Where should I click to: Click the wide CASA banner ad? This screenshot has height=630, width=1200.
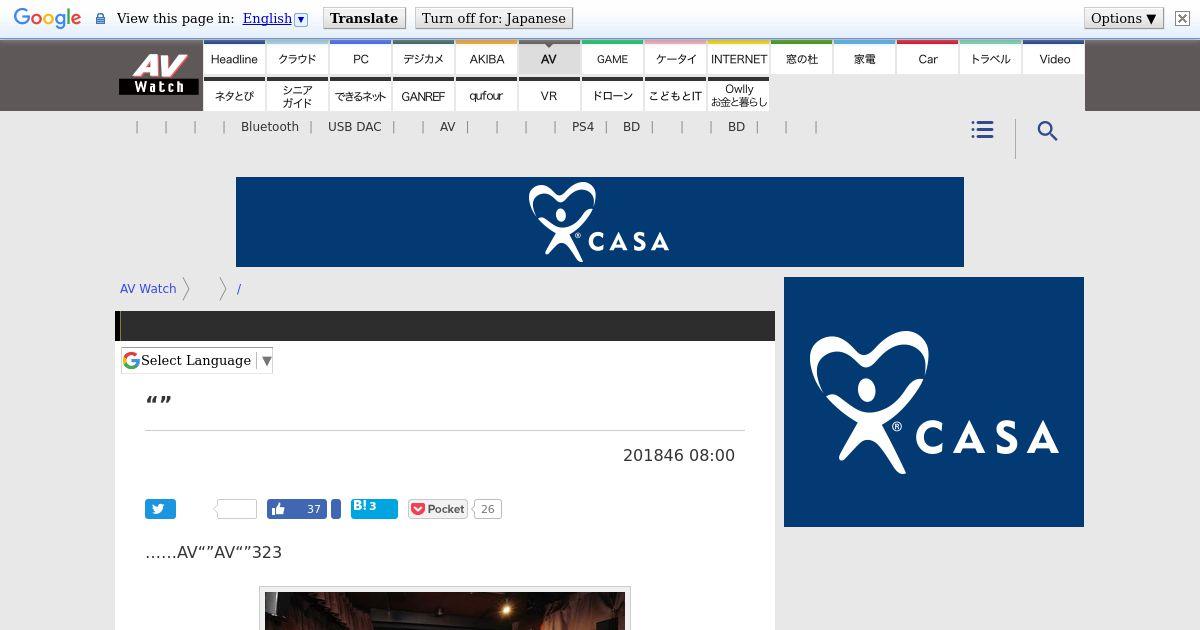(600, 222)
